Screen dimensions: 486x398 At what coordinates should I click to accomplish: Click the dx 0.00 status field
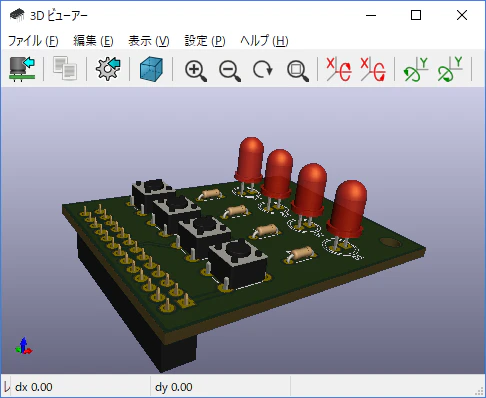coord(80,387)
